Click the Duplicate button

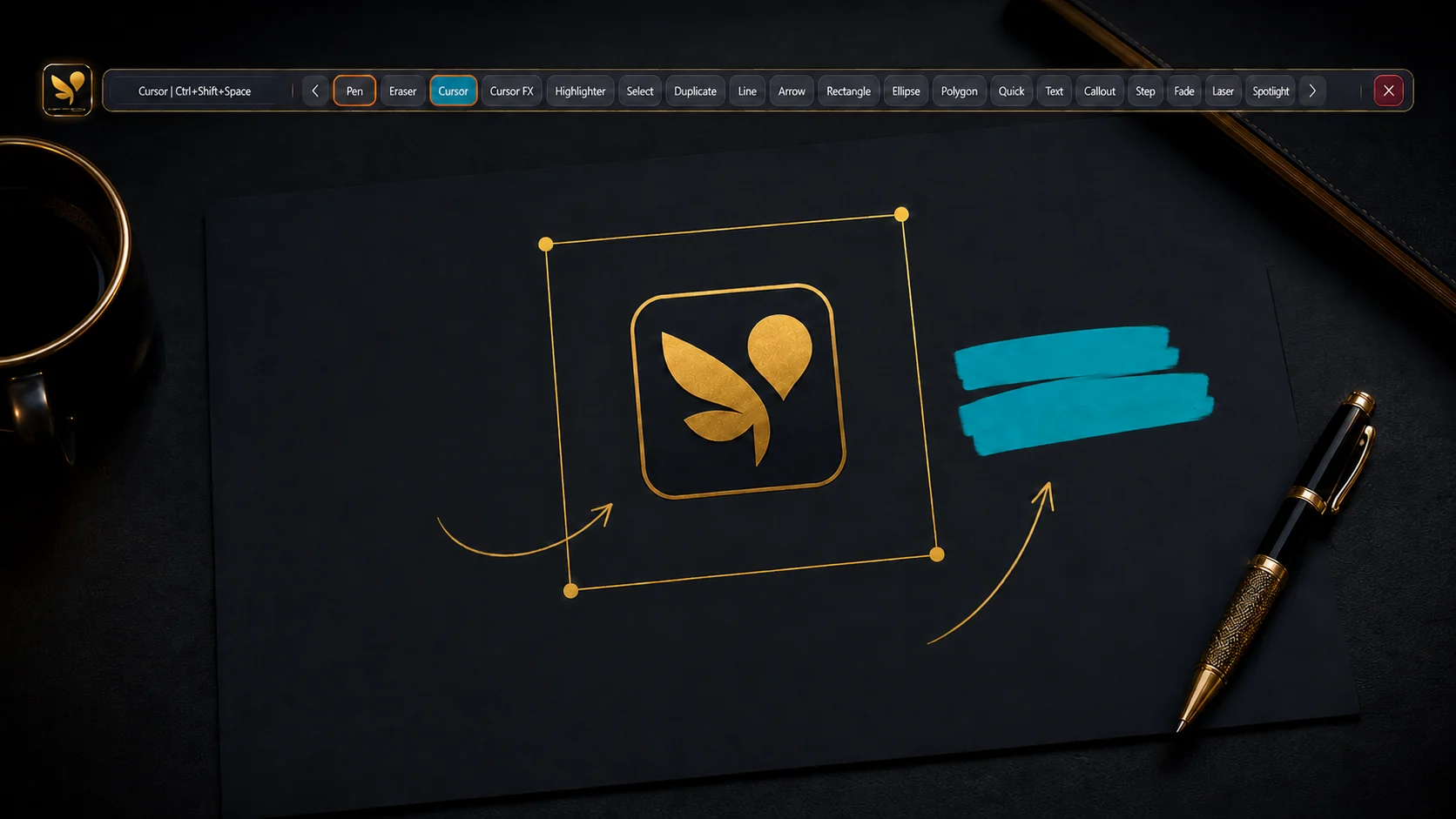coord(695,91)
